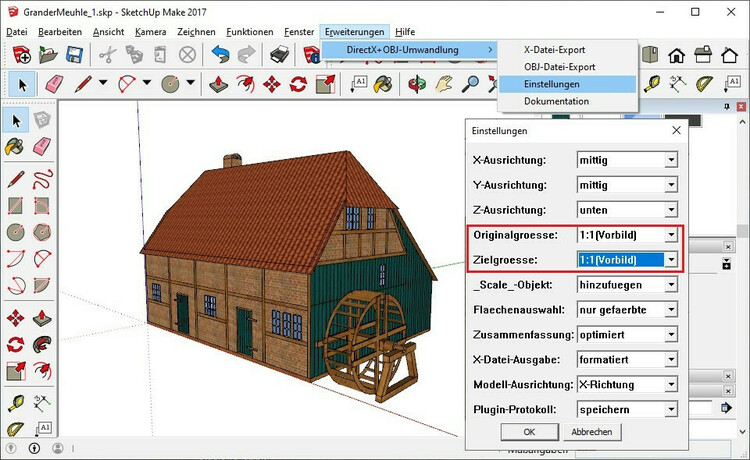Select Scale tool in top toolbar
The height and width of the screenshot is (460, 750).
326,84
